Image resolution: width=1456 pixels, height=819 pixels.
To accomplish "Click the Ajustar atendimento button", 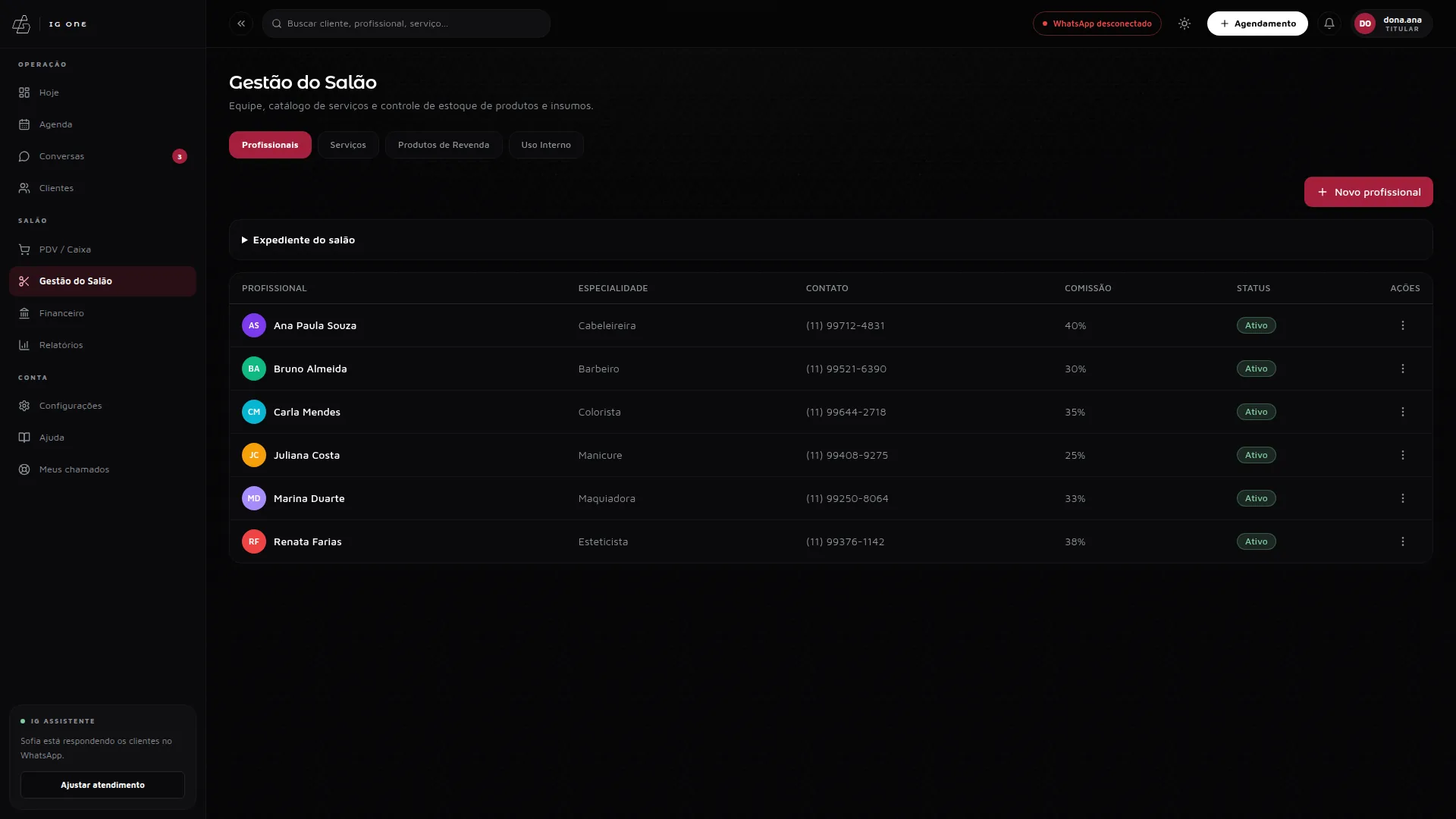I will click(x=102, y=785).
